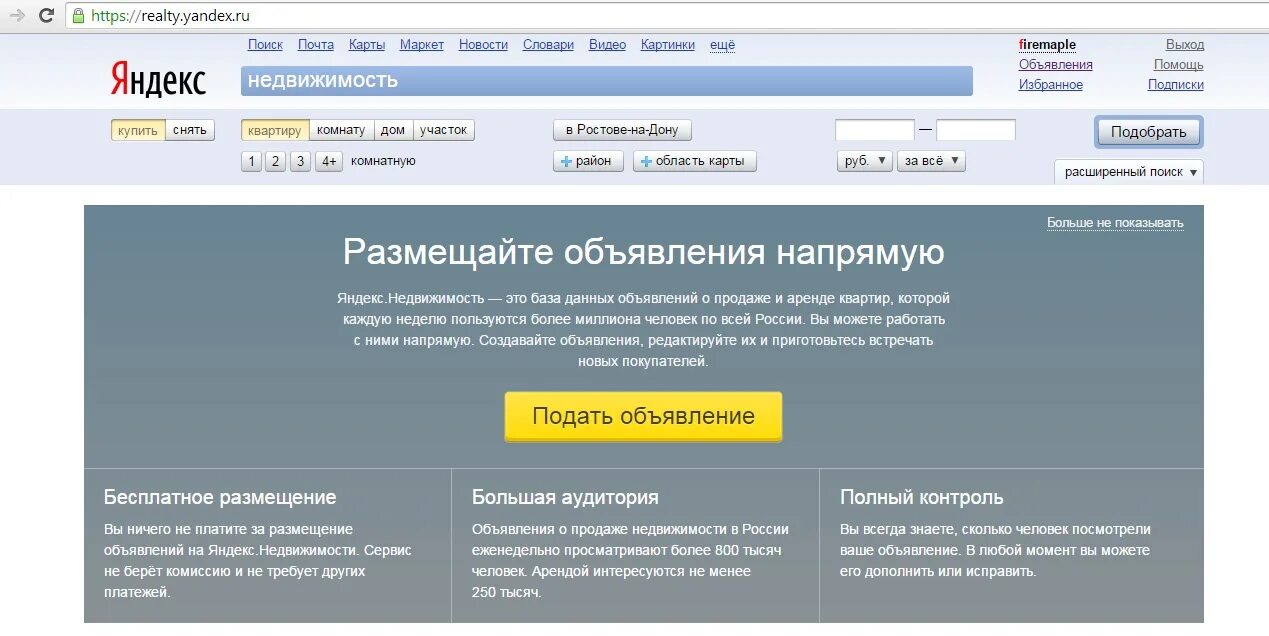Open the за всё price type dropdown
The width and height of the screenshot is (1269, 636).
[x=932, y=161]
